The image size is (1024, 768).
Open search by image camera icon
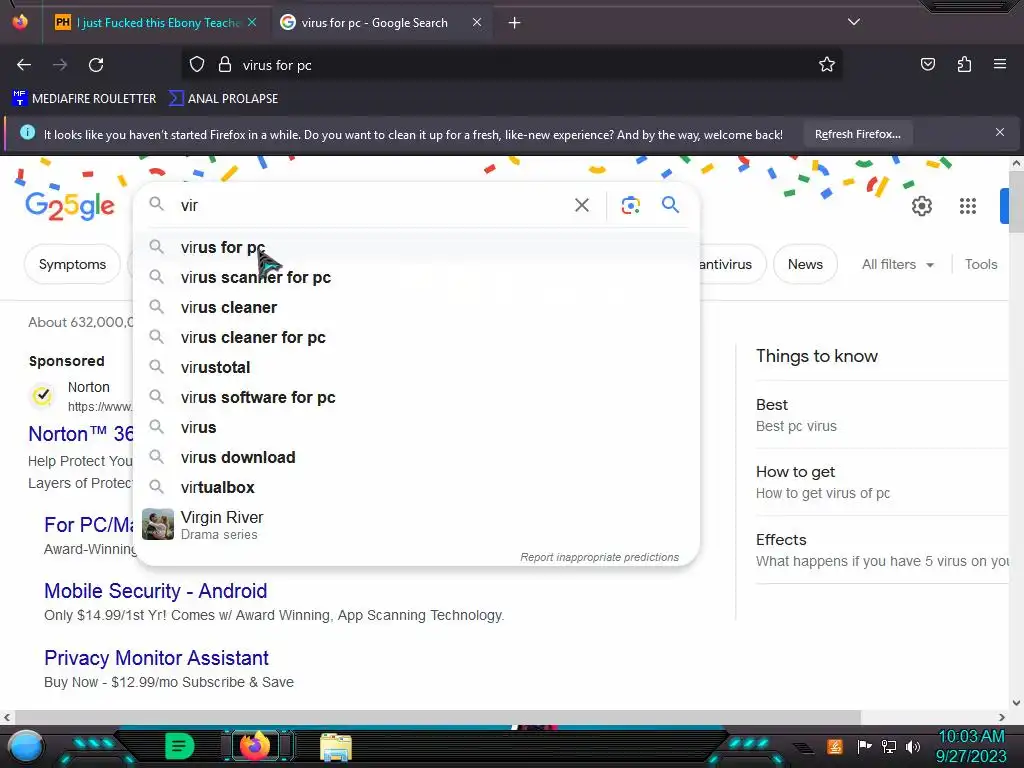[630, 205]
